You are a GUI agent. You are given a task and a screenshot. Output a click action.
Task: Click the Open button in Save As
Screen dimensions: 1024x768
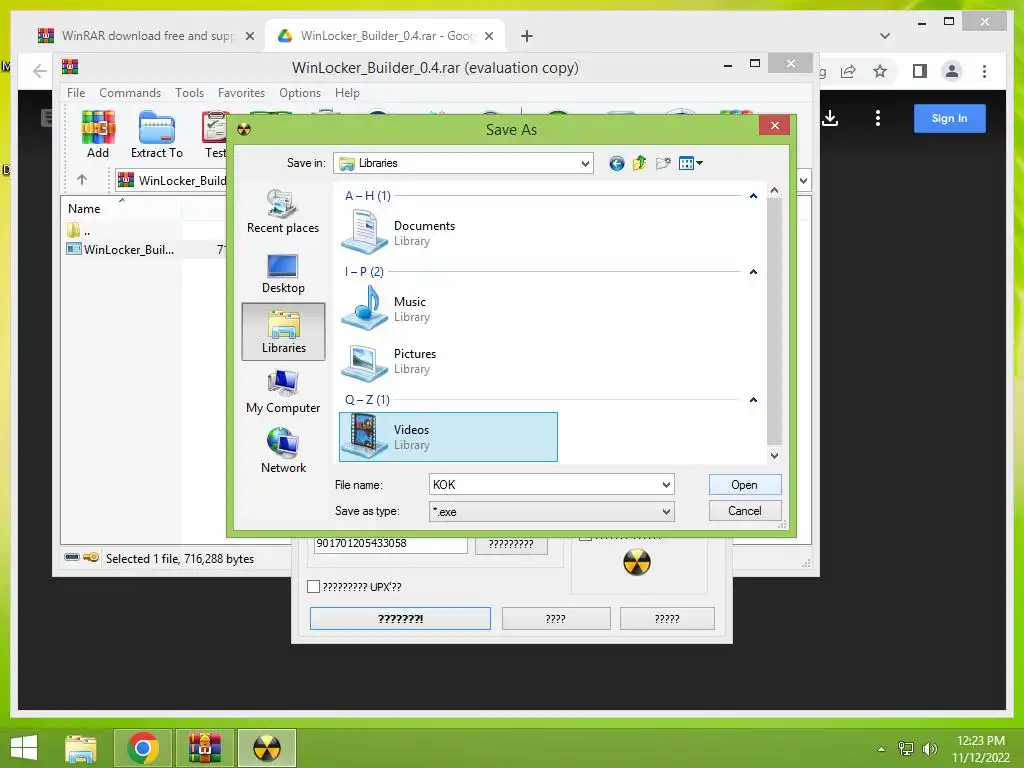pyautogui.click(x=744, y=485)
